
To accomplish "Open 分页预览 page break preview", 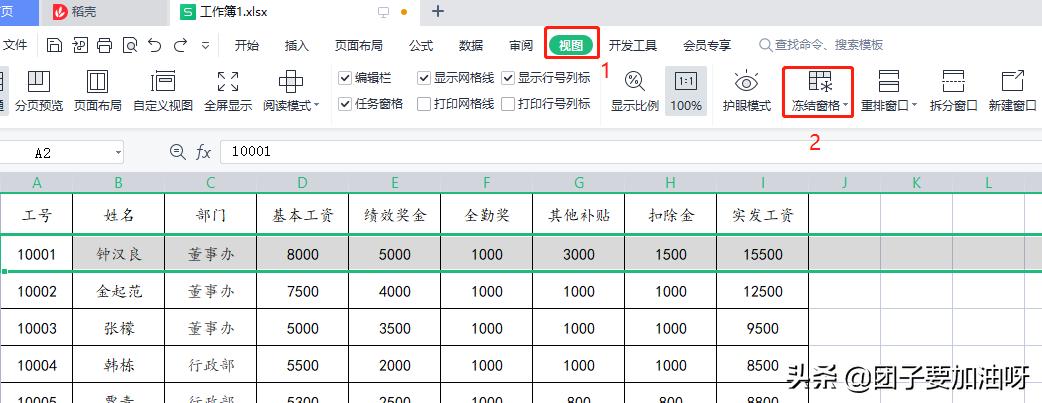I will coord(39,91).
